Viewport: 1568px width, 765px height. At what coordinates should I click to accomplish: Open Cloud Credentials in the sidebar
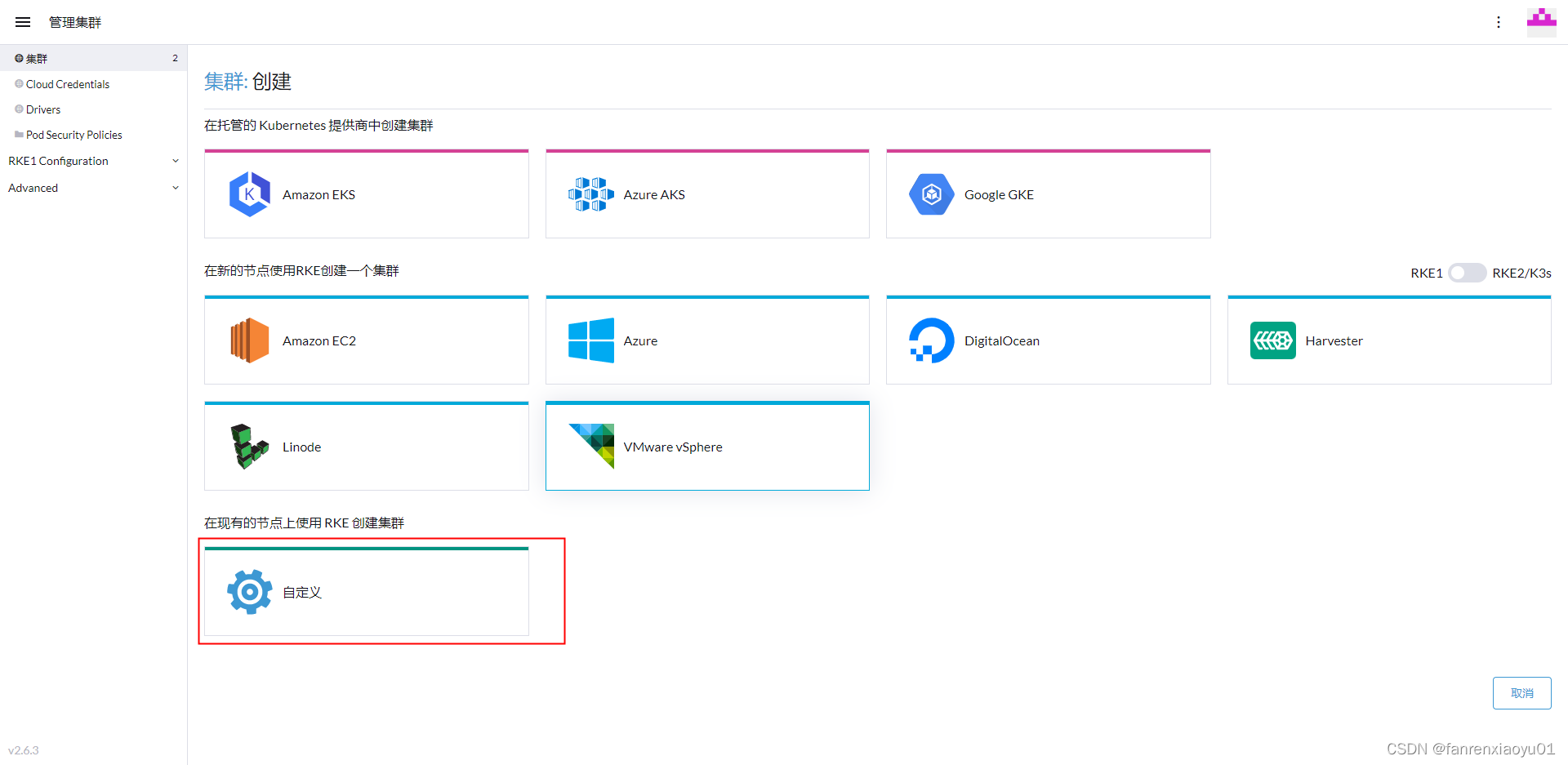93,83
